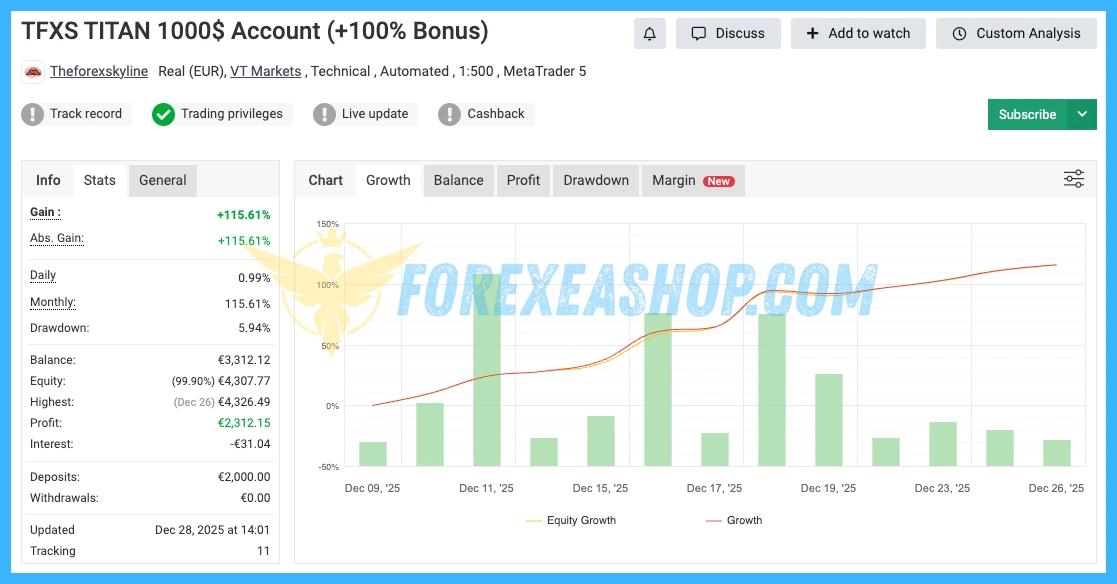Open Margin tab marked New

point(692,180)
